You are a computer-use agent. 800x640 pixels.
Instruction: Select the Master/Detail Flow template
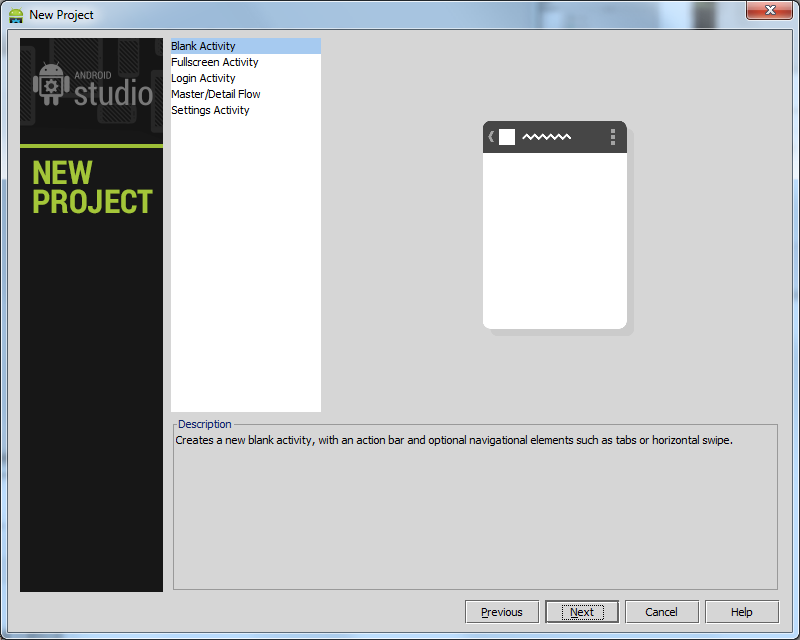tap(216, 93)
